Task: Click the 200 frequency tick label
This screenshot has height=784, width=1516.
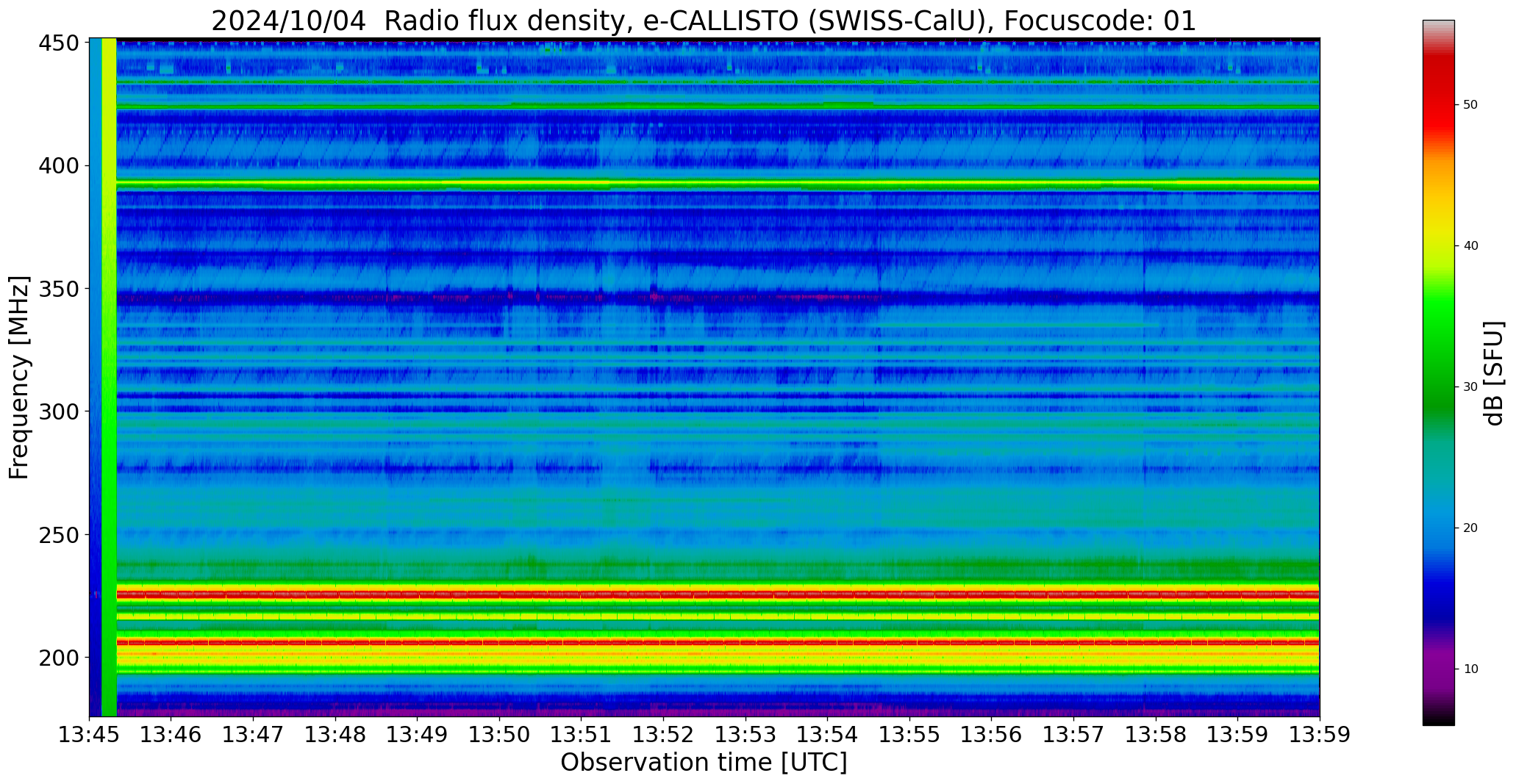Action: pos(59,657)
